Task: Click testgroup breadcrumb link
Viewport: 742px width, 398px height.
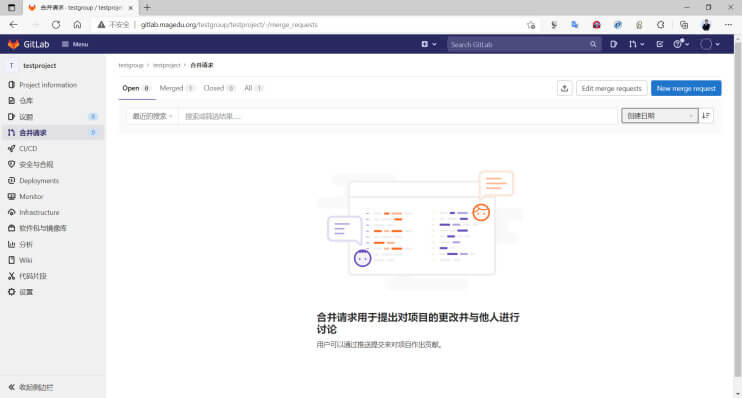Action: click(131, 65)
